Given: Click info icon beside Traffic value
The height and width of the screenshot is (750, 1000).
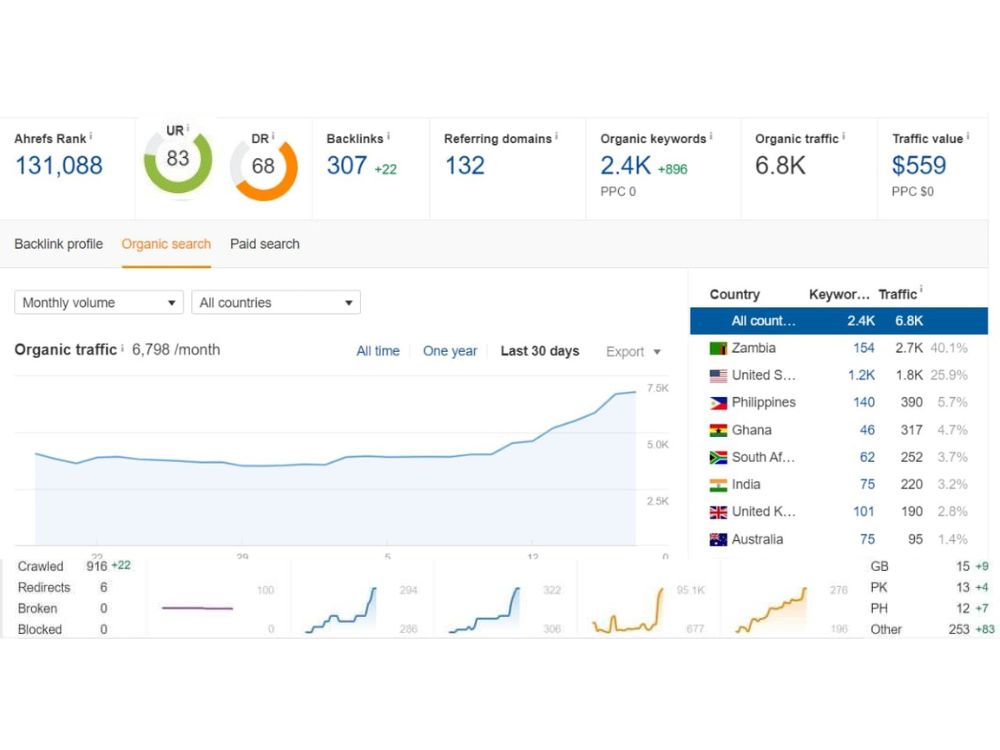Looking at the screenshot, I should [x=968, y=136].
